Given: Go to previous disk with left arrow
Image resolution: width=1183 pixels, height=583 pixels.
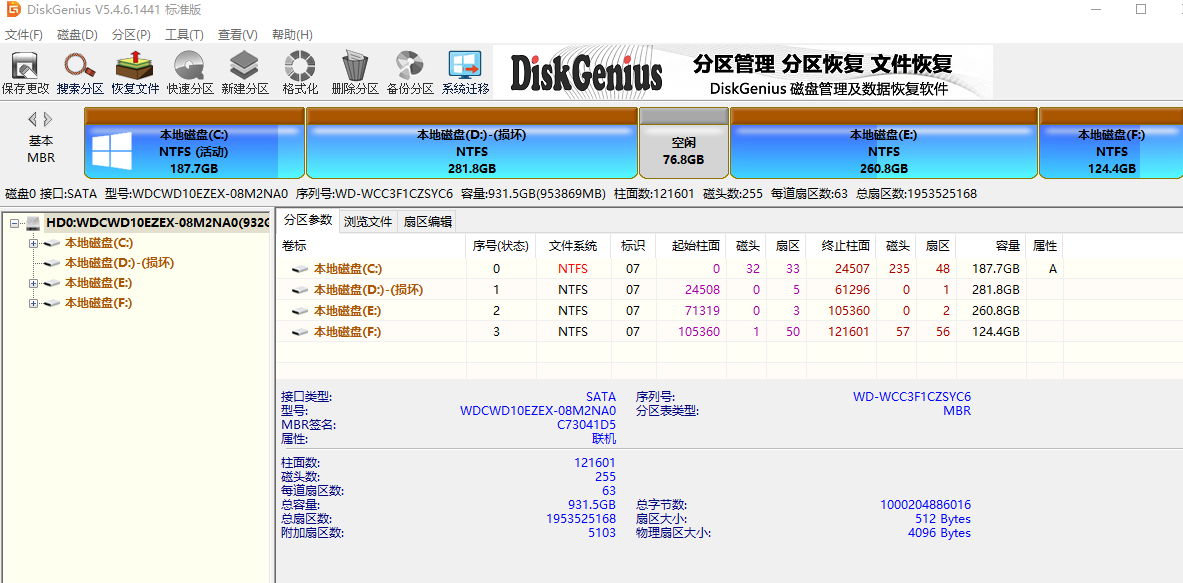Looking at the screenshot, I should (32, 119).
